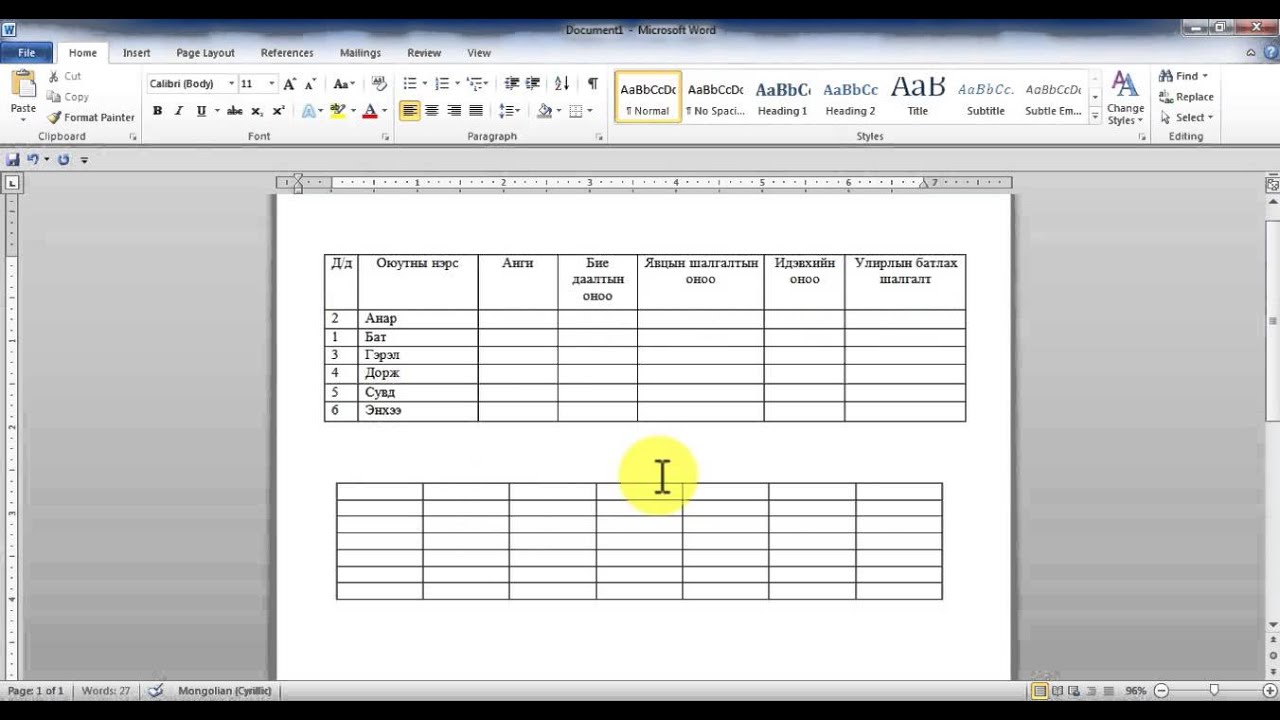Toggle Italic formatting
The image size is (1280, 720).
[x=179, y=111]
